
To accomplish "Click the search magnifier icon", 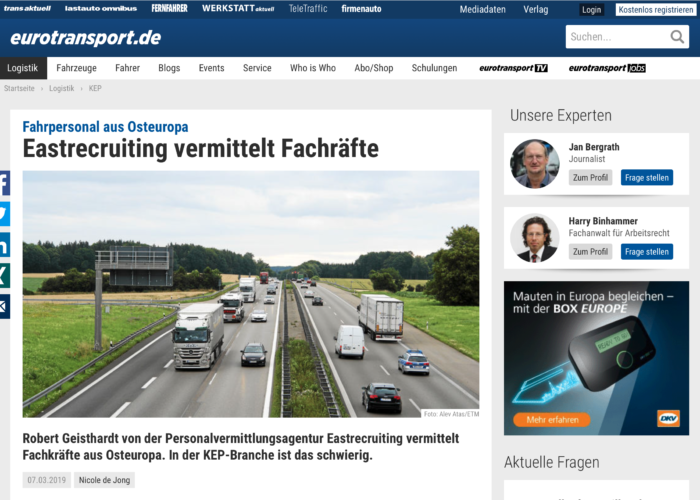I will (677, 37).
